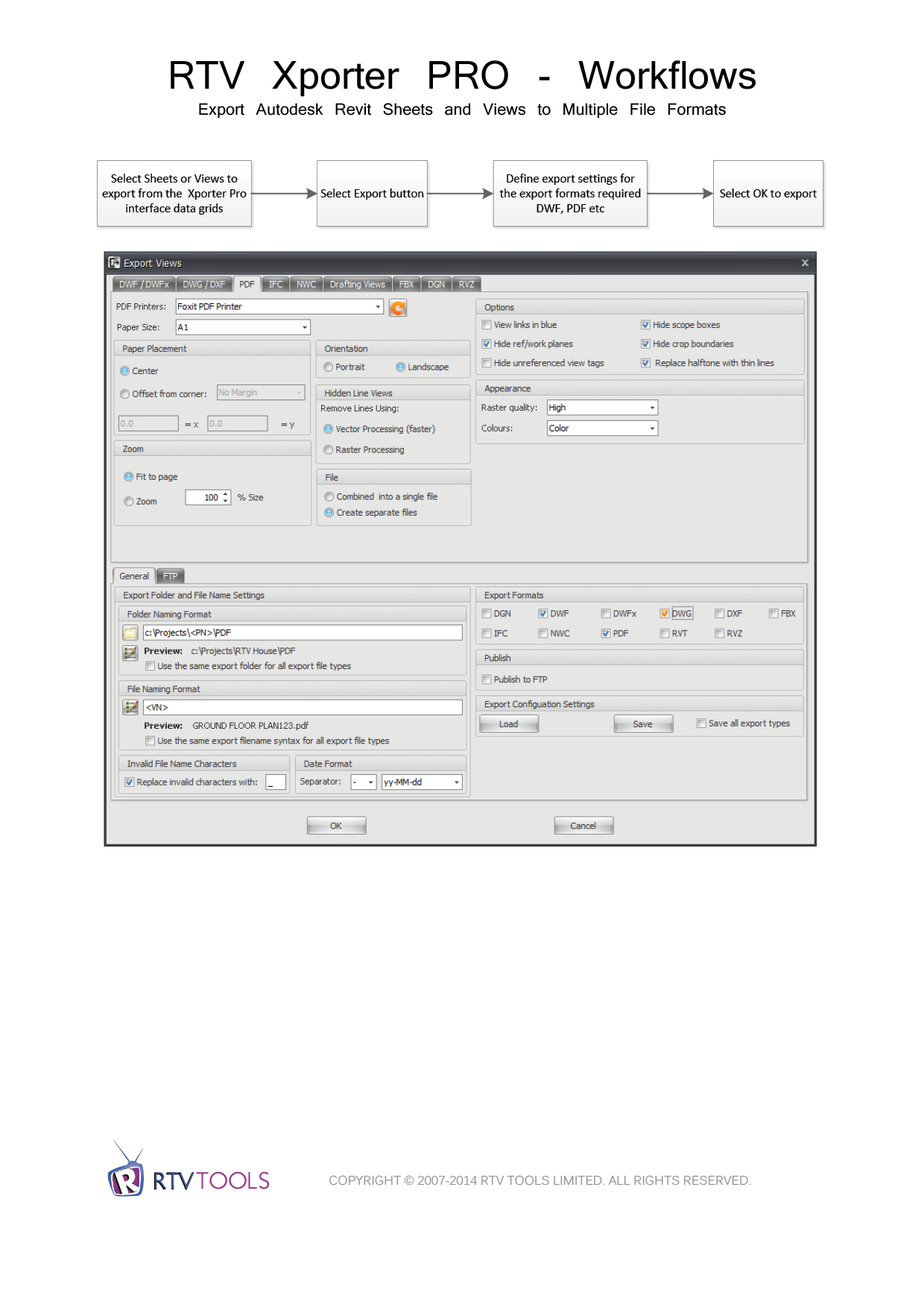Select Offset from corner placement
This screenshot has height=1307, width=924.
click(x=125, y=394)
